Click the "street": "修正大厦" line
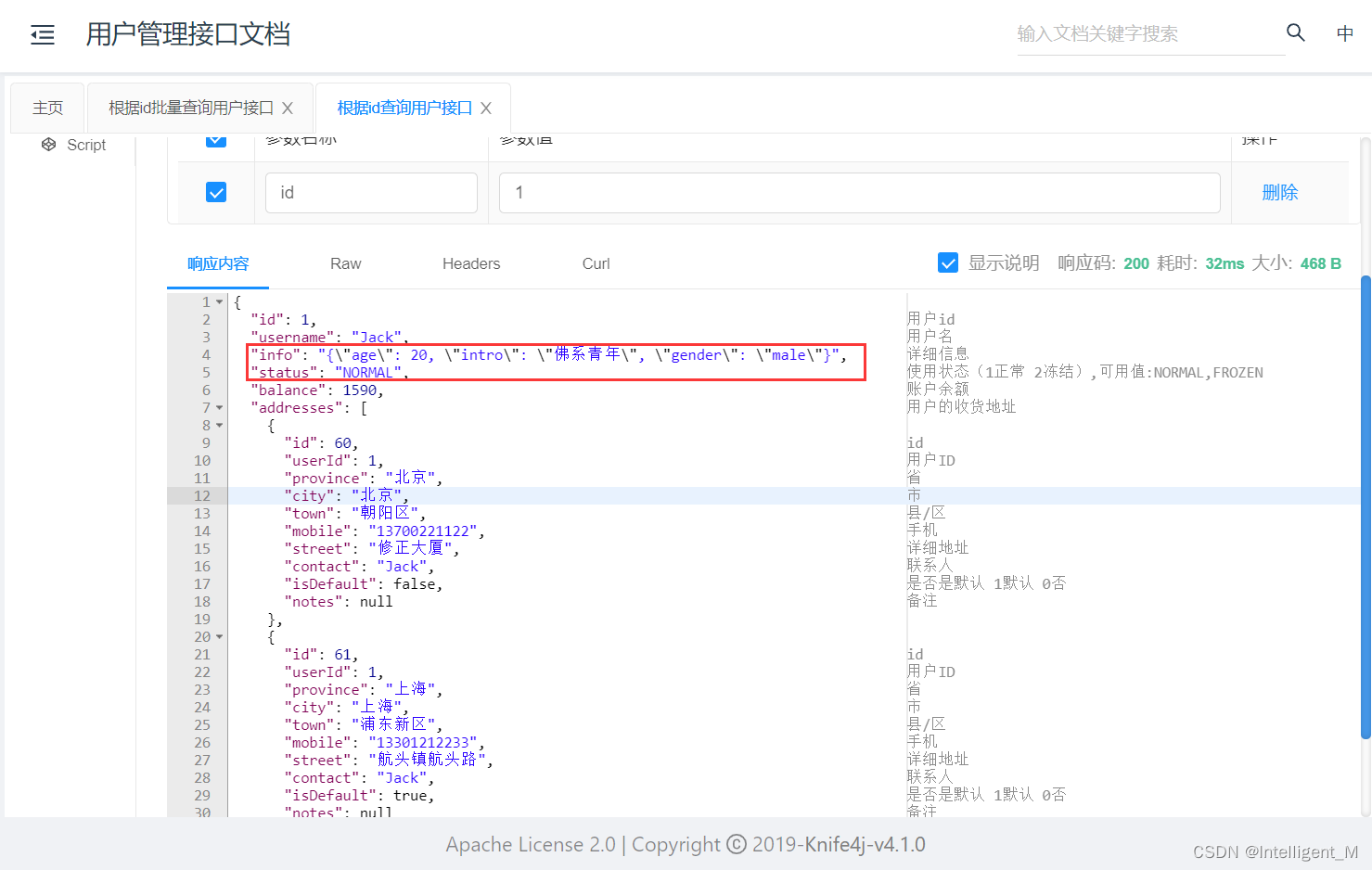The width and height of the screenshot is (1372, 870). [372, 549]
